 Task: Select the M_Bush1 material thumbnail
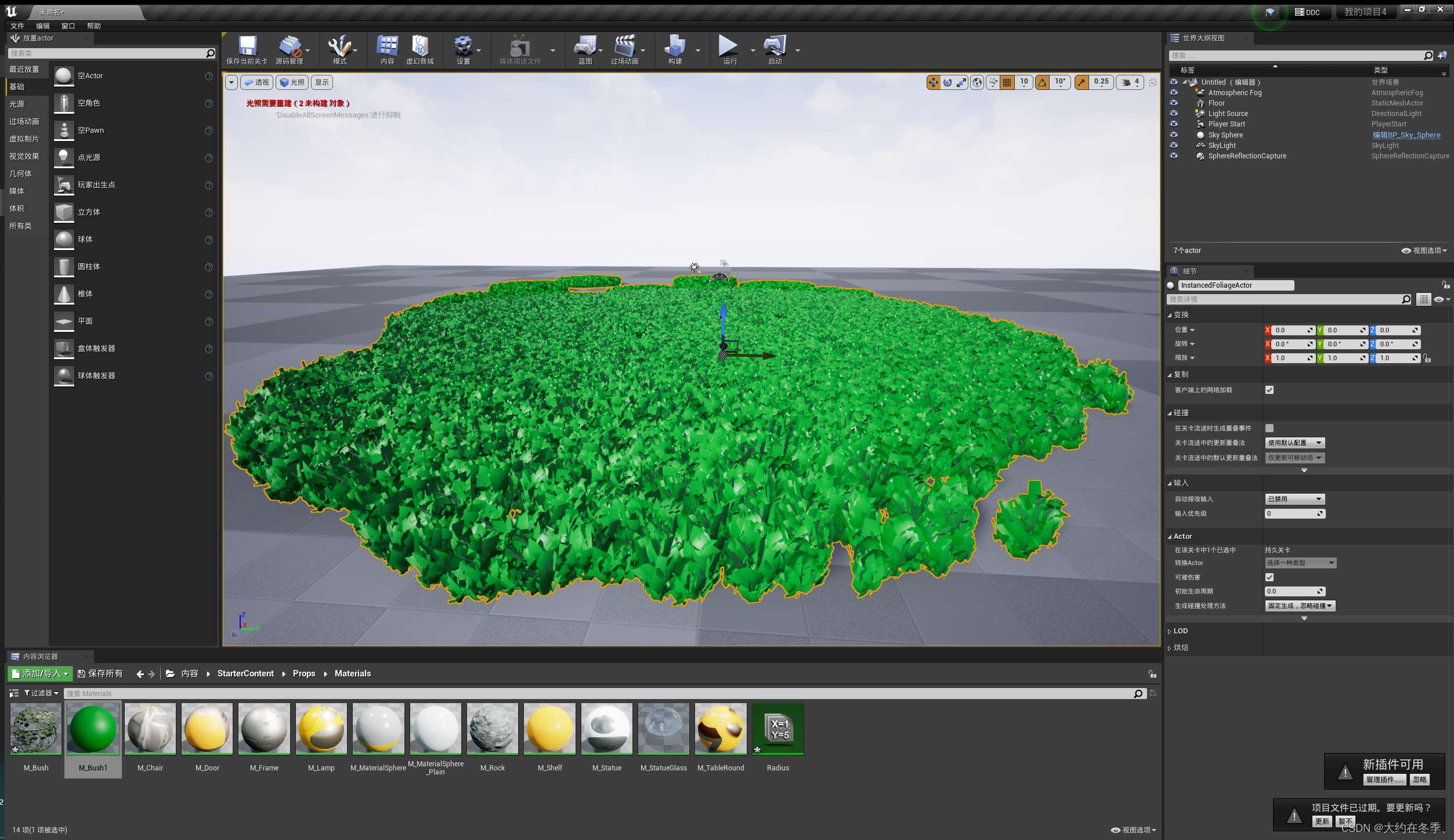93,729
